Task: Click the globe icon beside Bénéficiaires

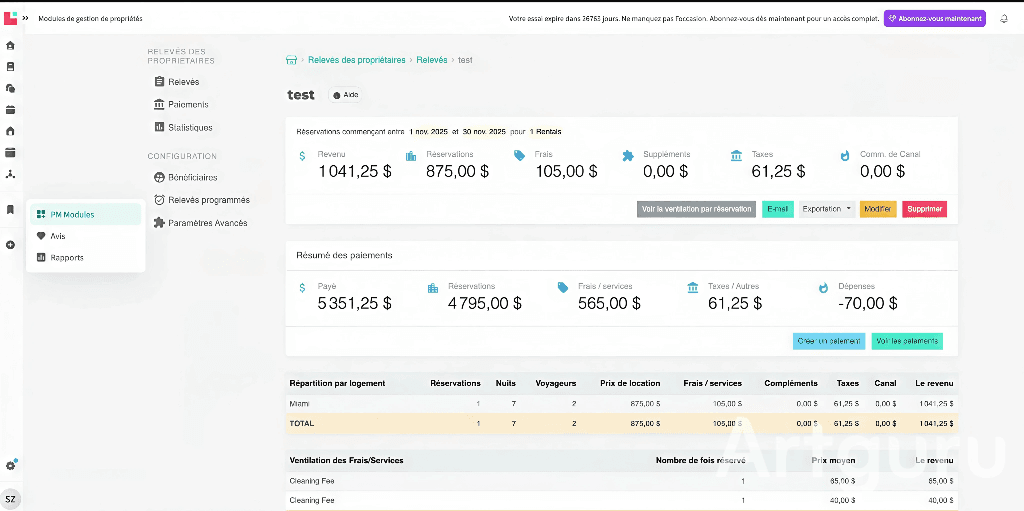Action: click(159, 177)
